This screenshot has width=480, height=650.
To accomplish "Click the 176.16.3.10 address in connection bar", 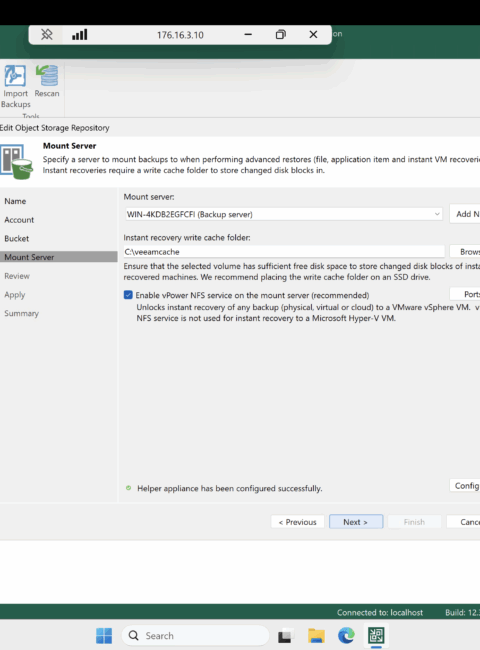I will point(180,35).
